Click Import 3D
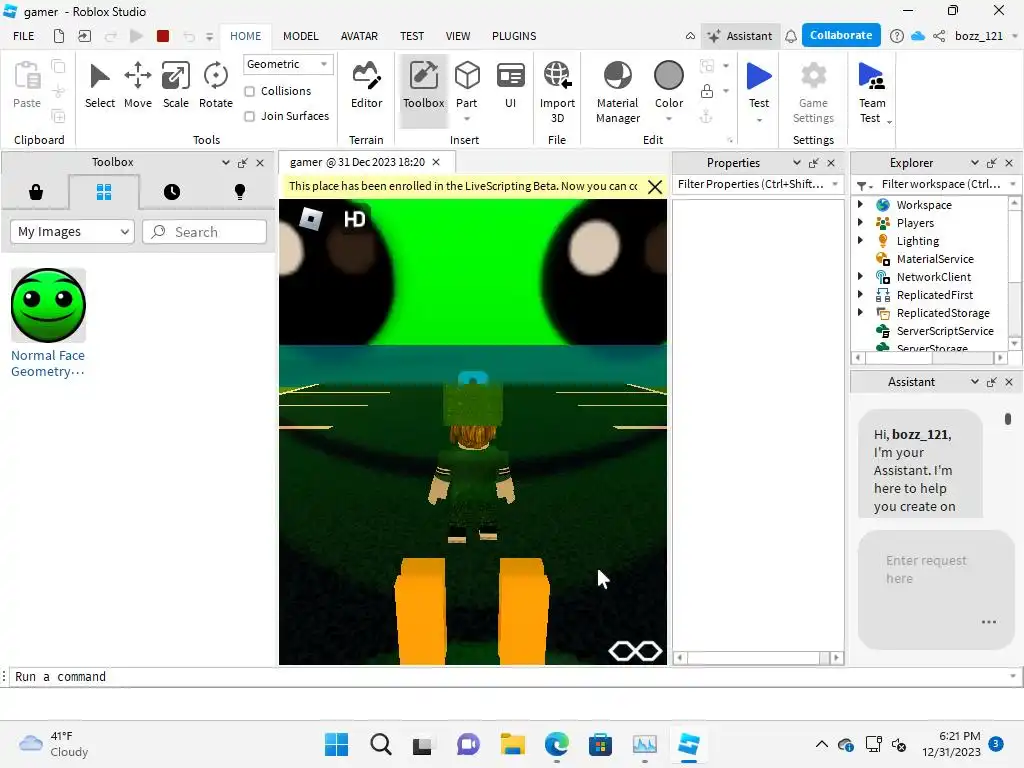 [x=557, y=92]
